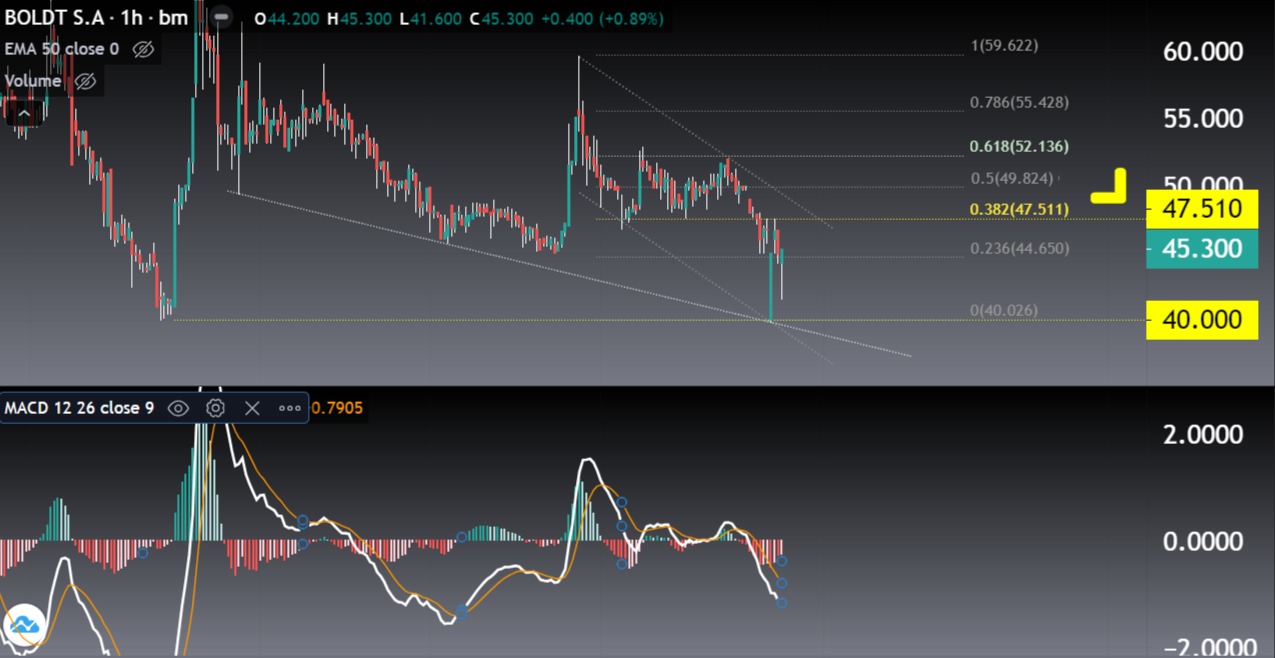Unhide the Volume indicator via eye icon
Image resolution: width=1275 pixels, height=658 pixels.
85,81
